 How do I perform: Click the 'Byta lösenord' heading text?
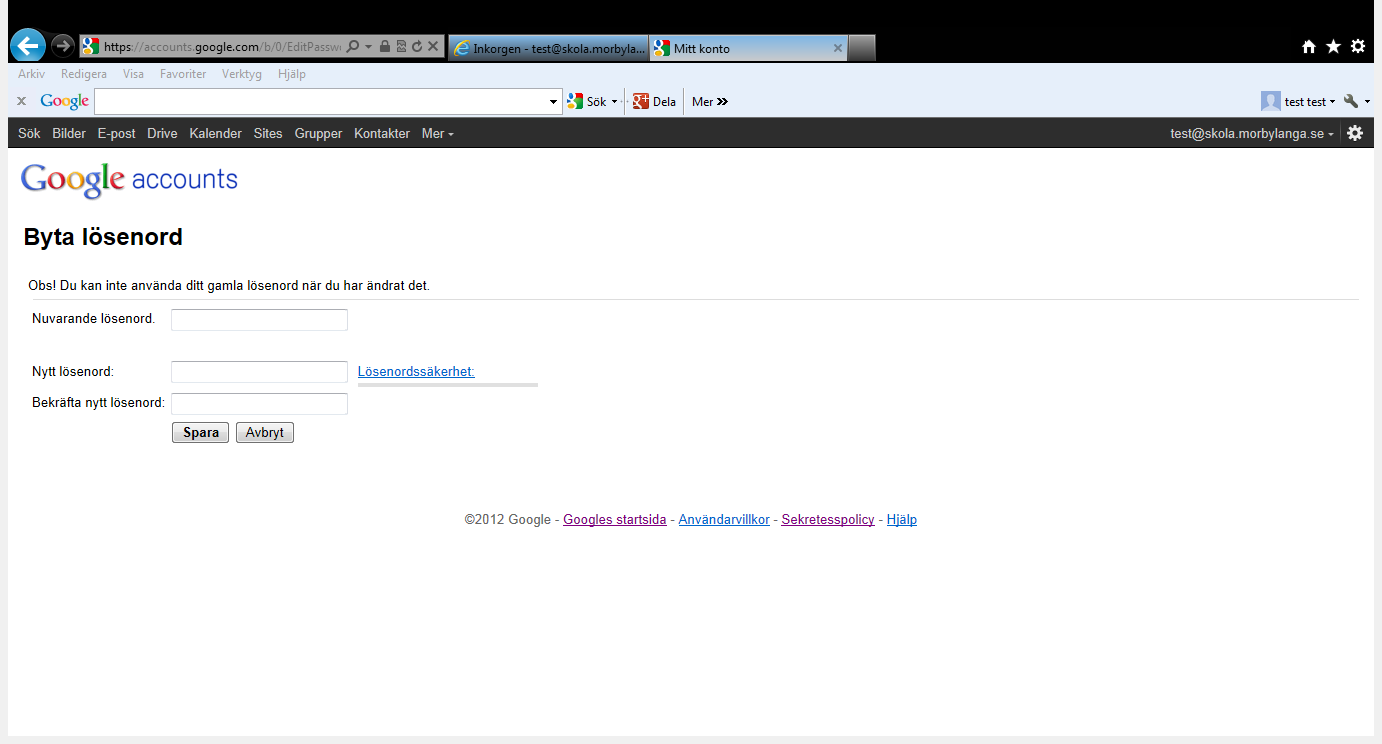103,238
